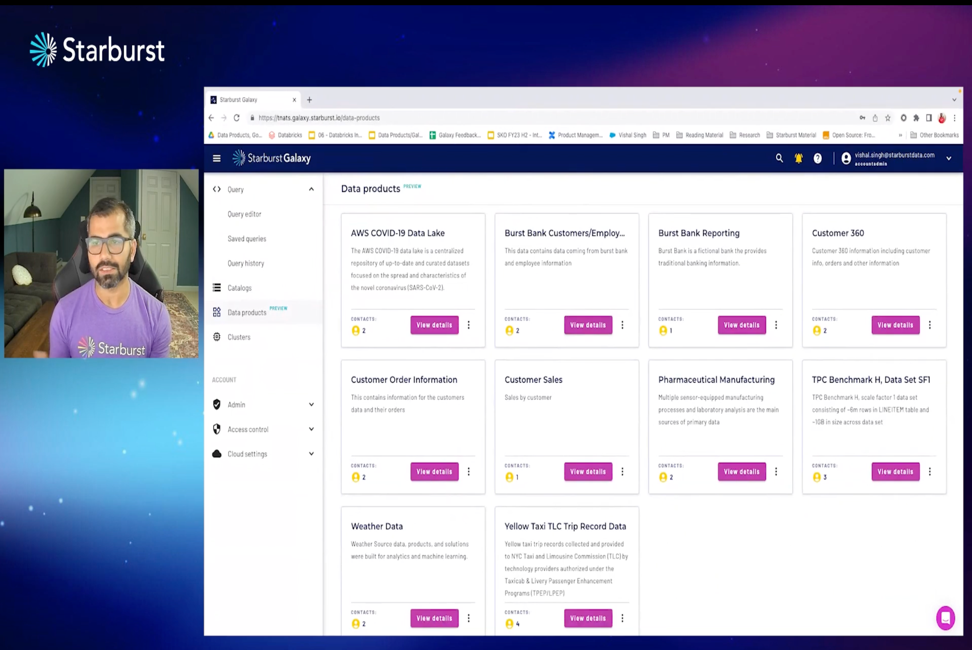Open notifications bell icon

click(x=798, y=159)
